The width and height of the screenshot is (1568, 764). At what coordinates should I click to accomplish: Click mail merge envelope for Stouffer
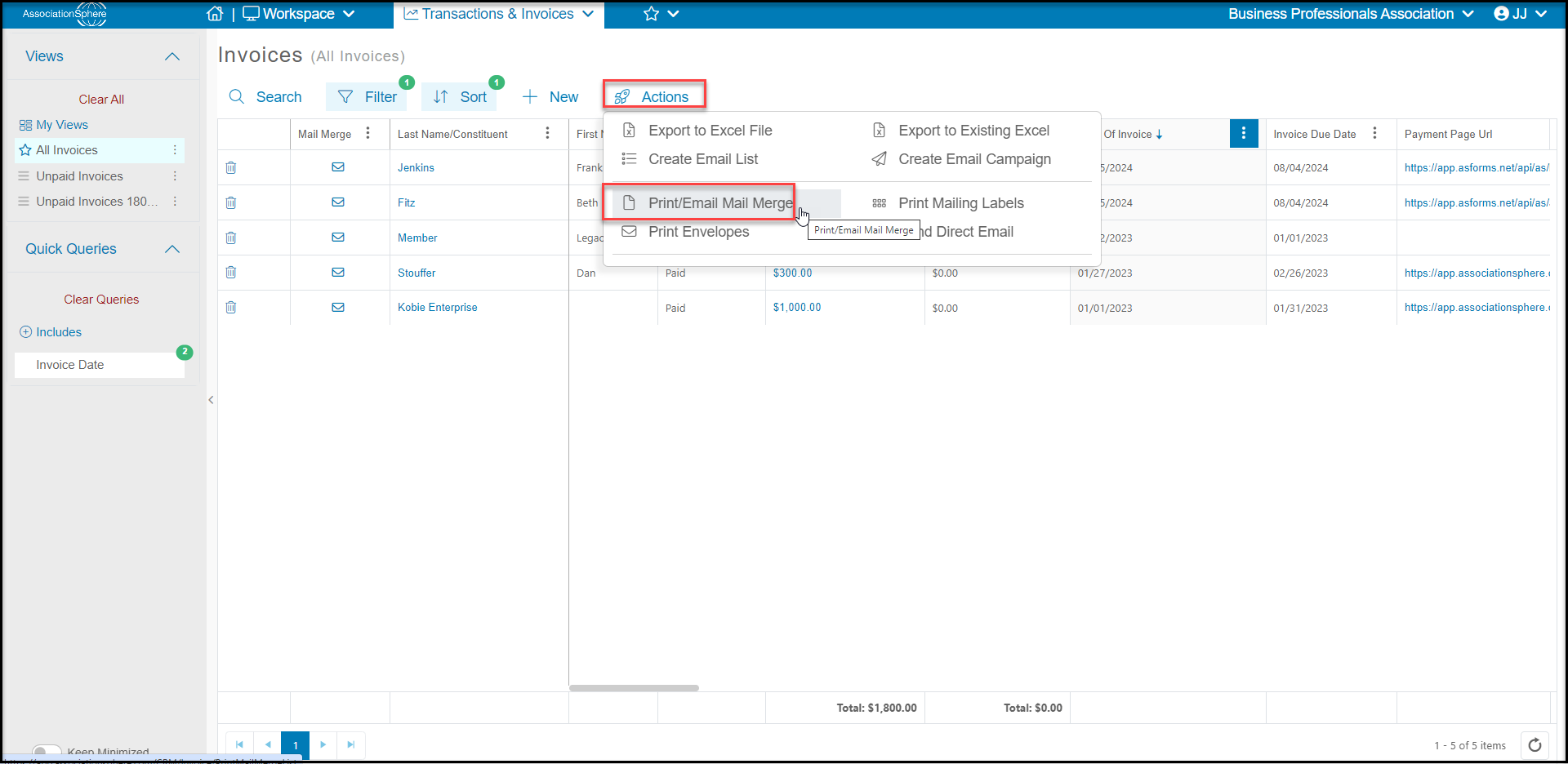(x=338, y=273)
